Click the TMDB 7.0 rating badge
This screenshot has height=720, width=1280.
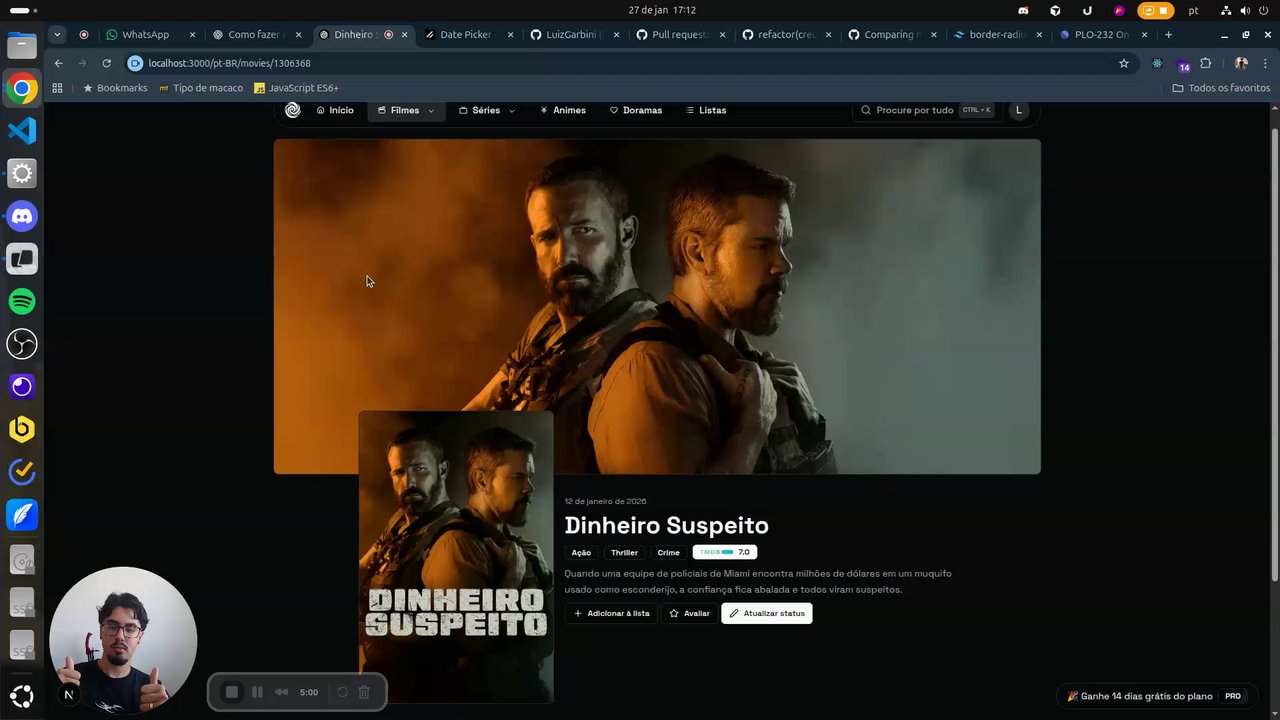[725, 552]
